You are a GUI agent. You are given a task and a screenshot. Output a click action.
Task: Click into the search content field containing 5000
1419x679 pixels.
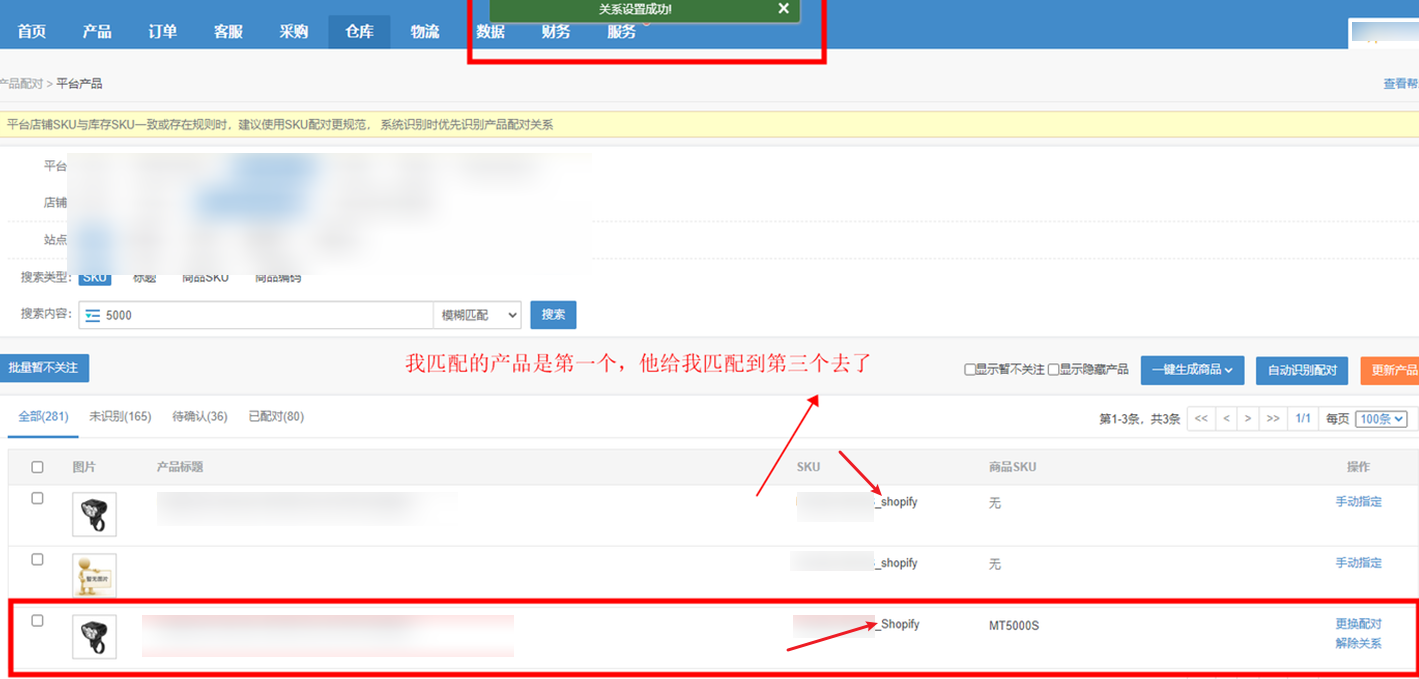(265, 315)
